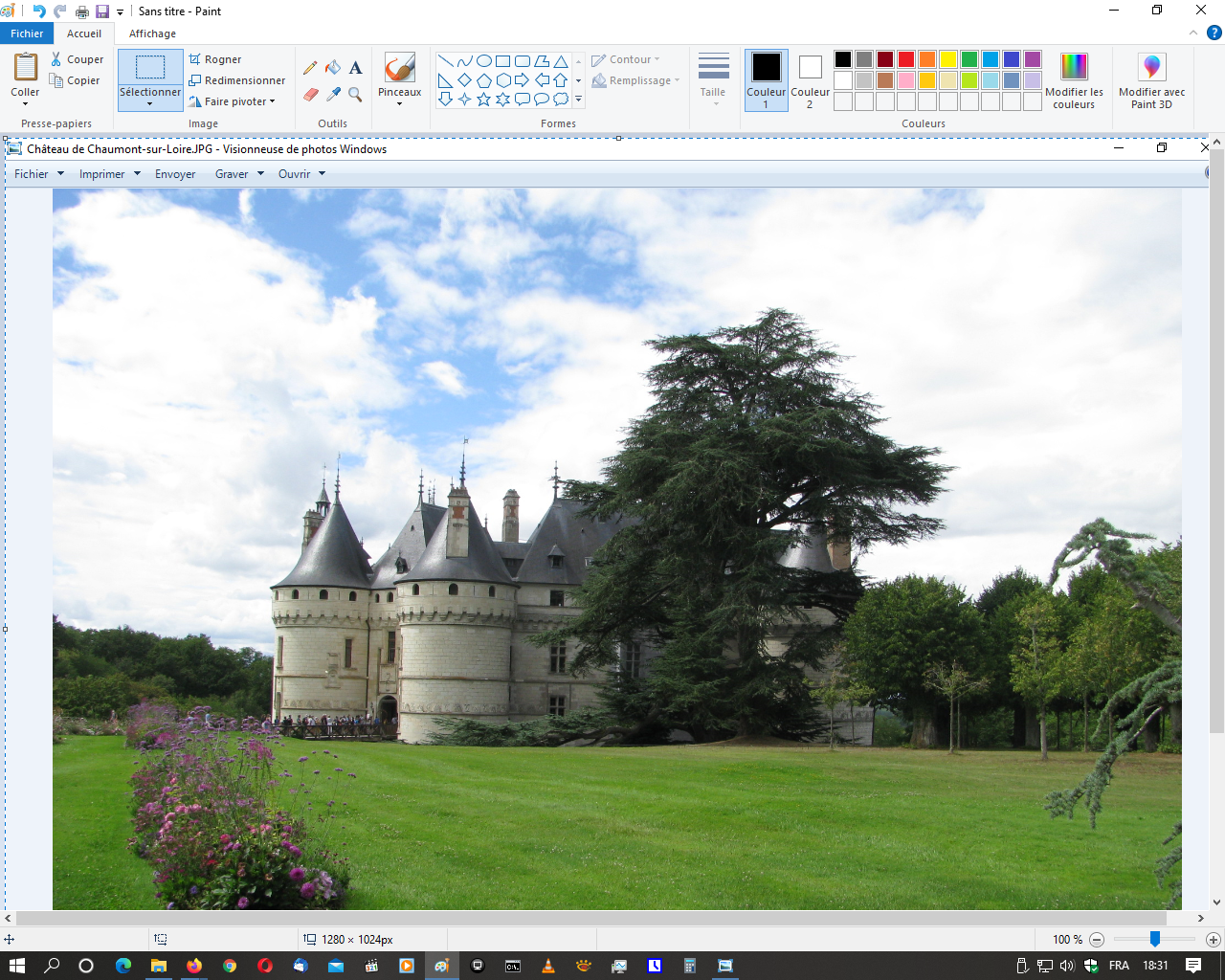Screen dimensions: 1225x980
Task: Click the vertical scrollbar down arrow
Action: click(x=1216, y=902)
